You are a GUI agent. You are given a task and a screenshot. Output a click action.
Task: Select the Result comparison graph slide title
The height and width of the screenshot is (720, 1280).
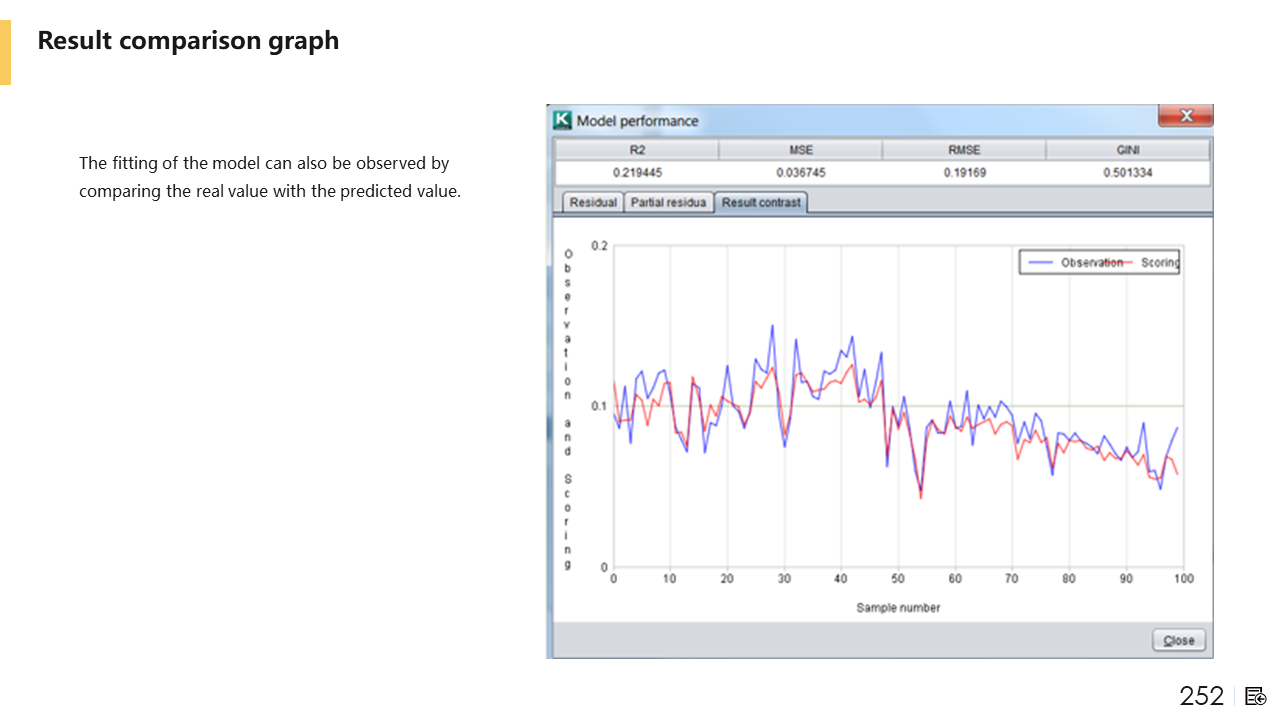188,41
